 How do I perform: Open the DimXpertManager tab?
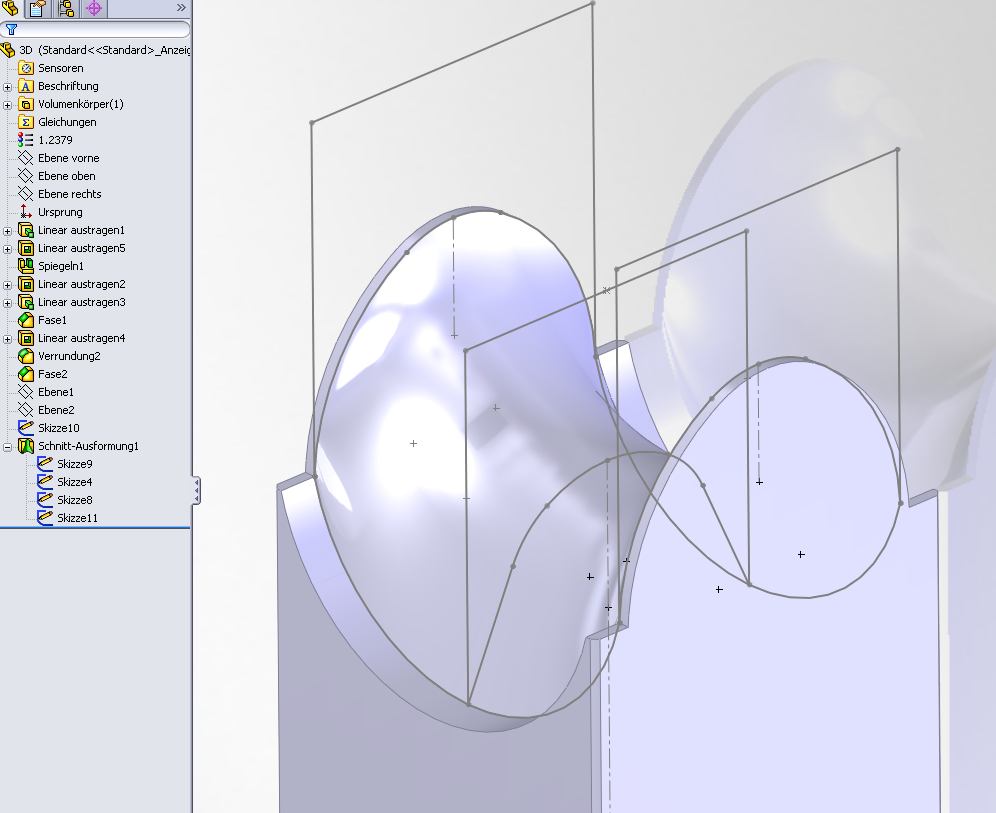coord(94,8)
